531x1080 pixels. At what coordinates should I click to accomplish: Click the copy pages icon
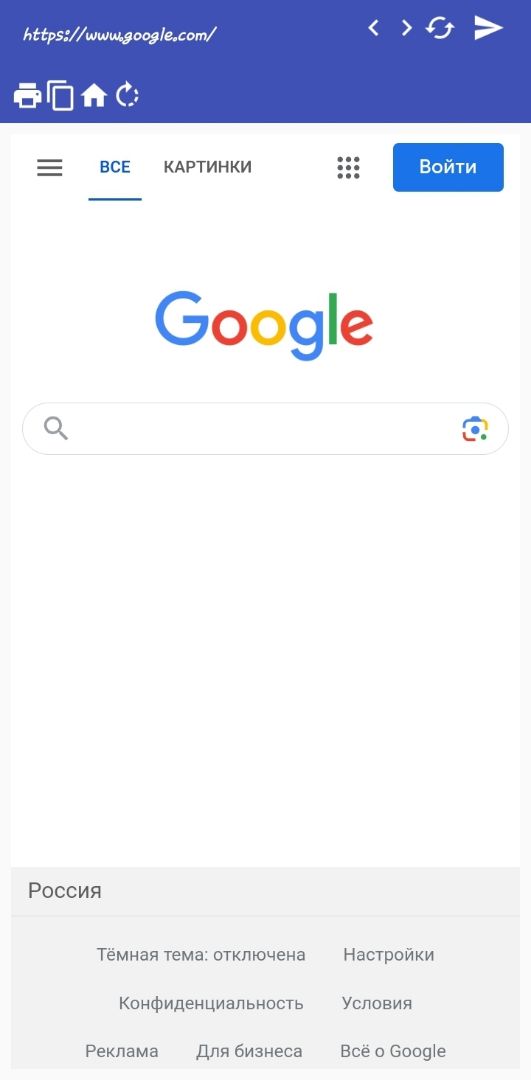(x=61, y=95)
